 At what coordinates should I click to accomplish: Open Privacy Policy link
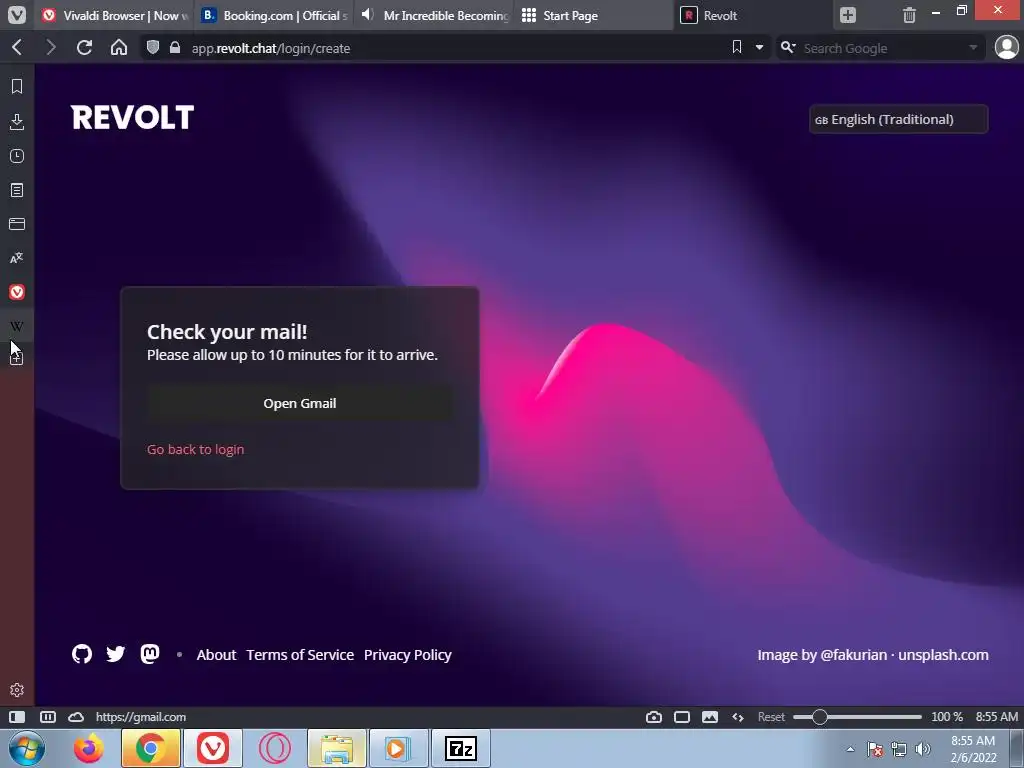coord(408,655)
